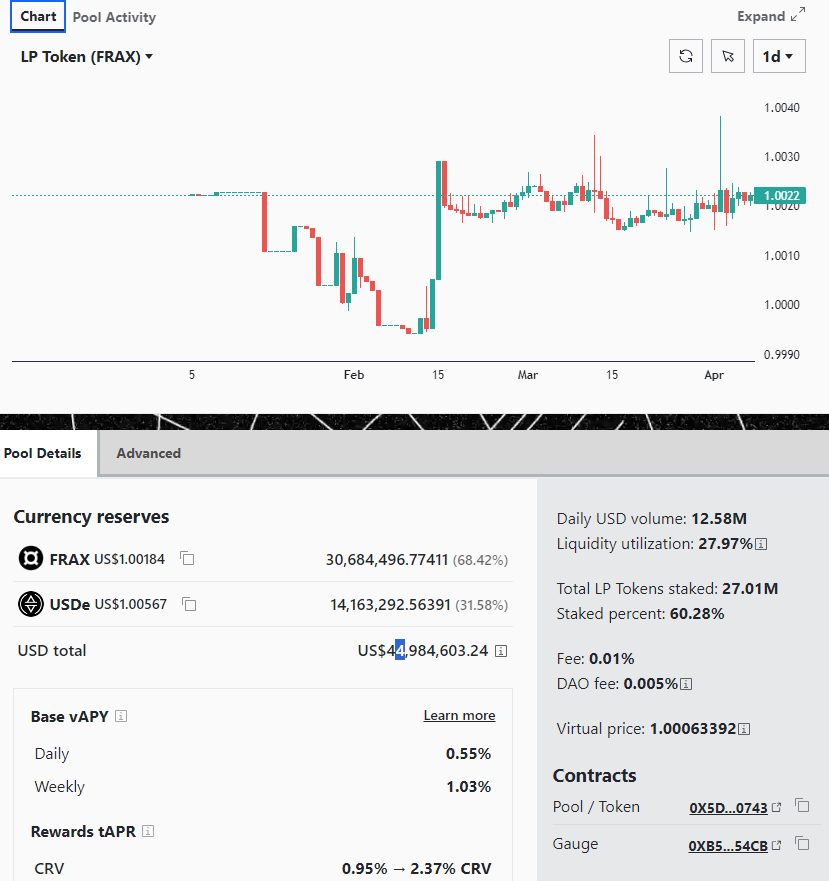Toggle the chart cursor selection tool
829x881 pixels.
[728, 56]
